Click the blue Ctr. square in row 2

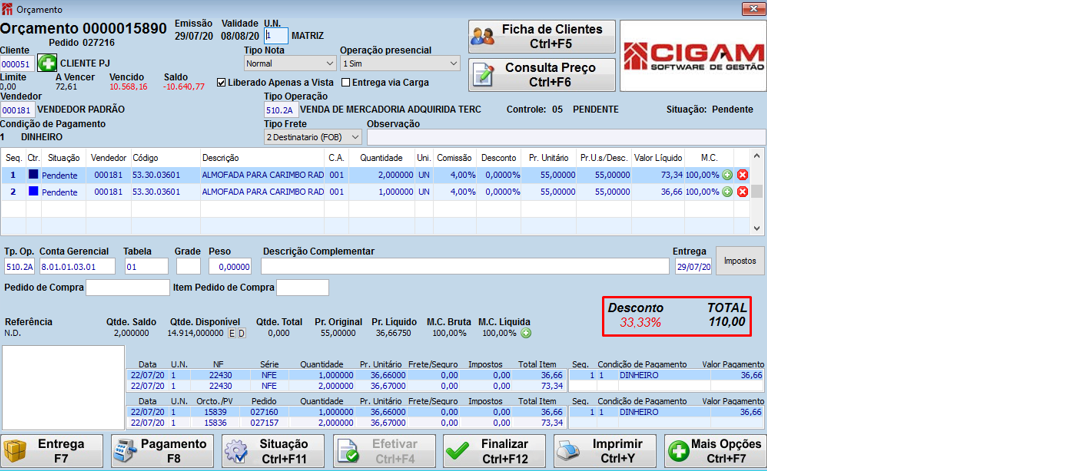tap(33, 191)
